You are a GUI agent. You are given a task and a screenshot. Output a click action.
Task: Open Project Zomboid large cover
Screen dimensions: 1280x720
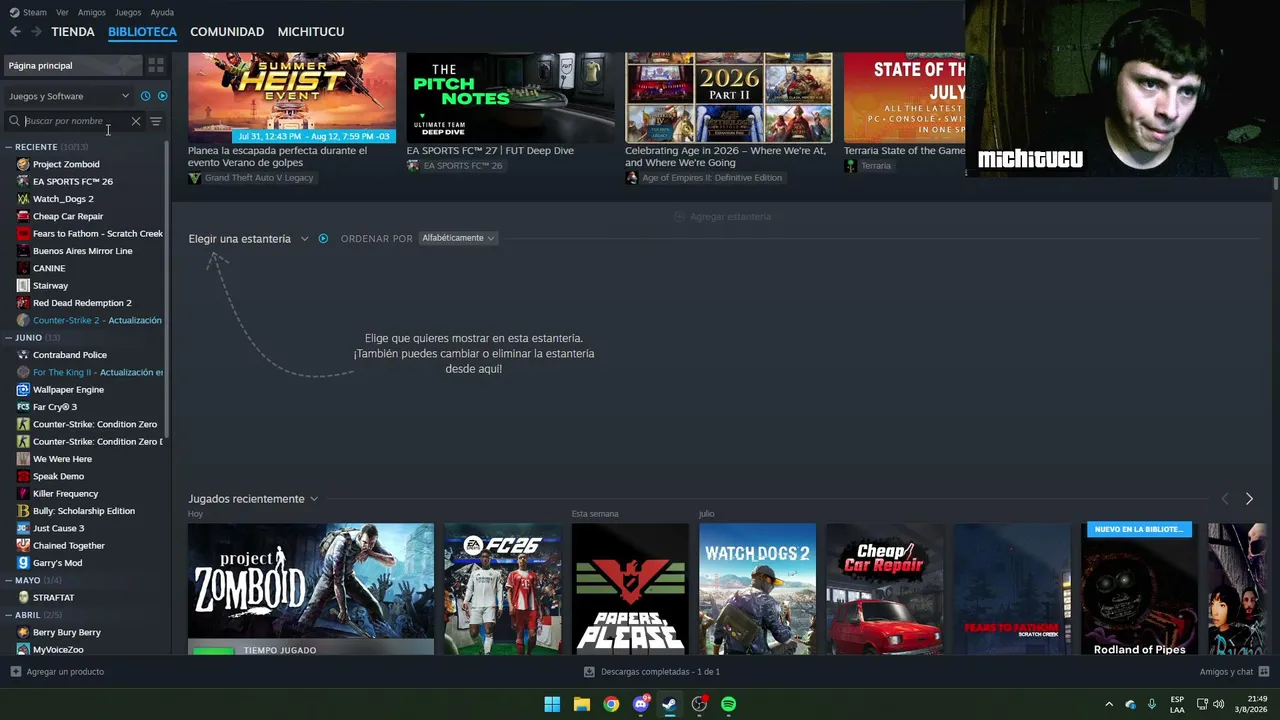pyautogui.click(x=311, y=589)
